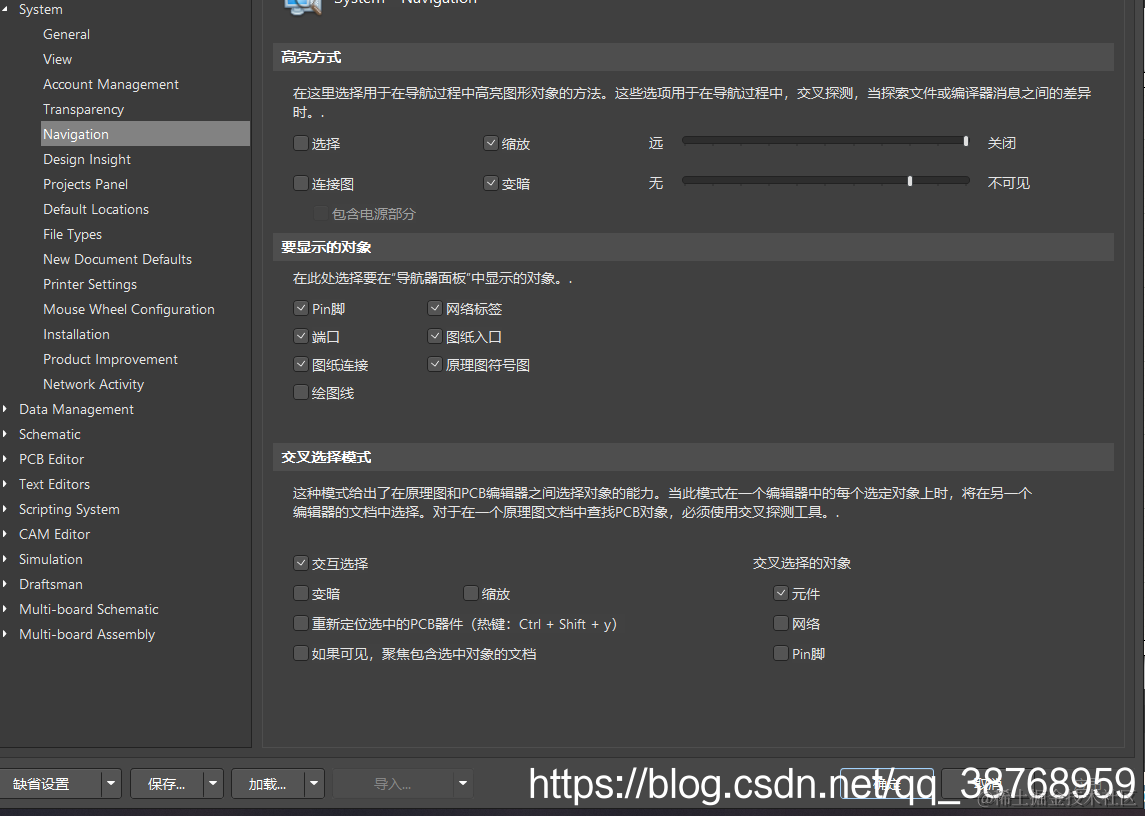
Task: Open the 保存 button dropdown arrow
Action: tap(213, 784)
